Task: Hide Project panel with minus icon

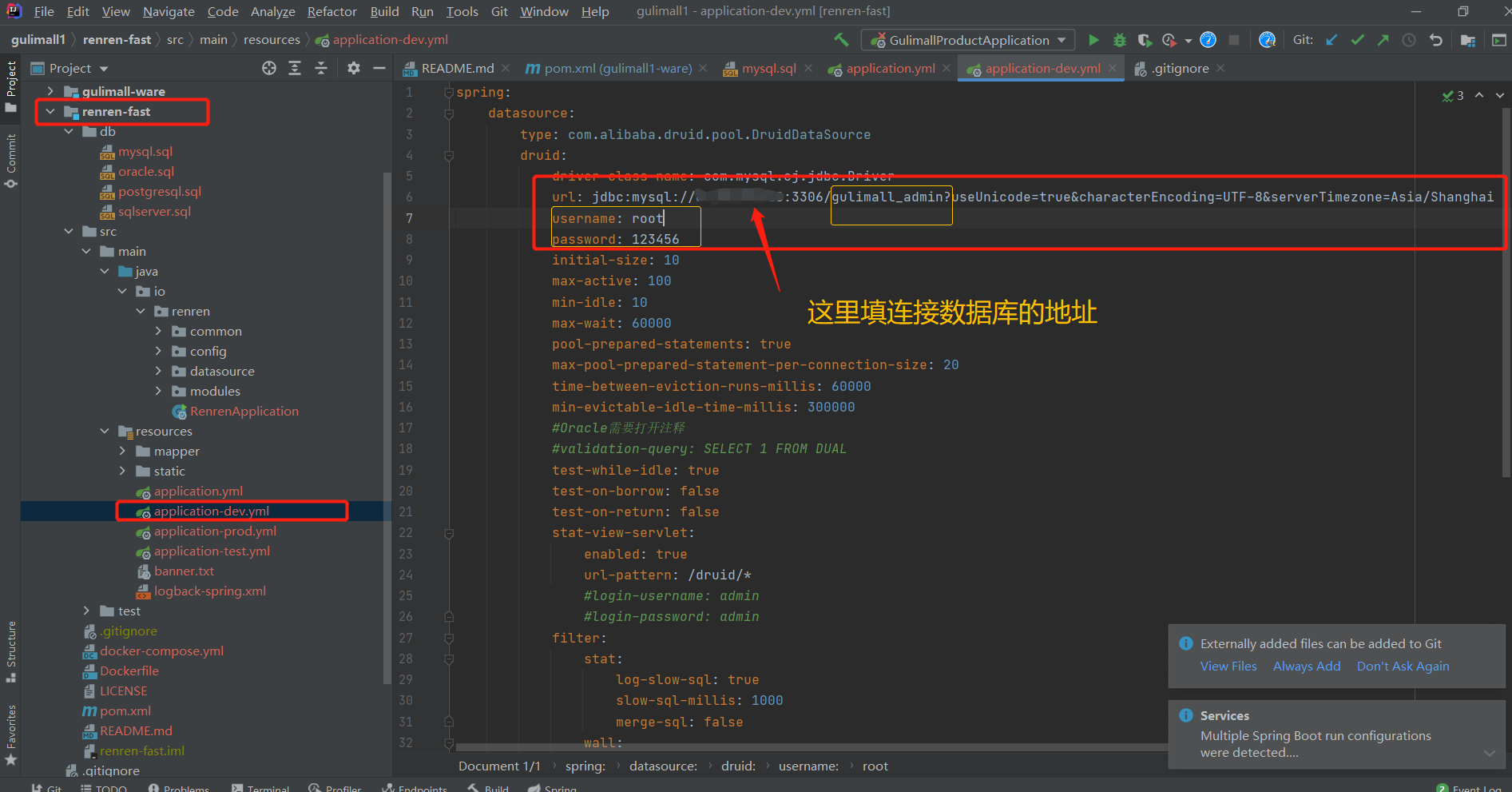Action: tap(379, 69)
